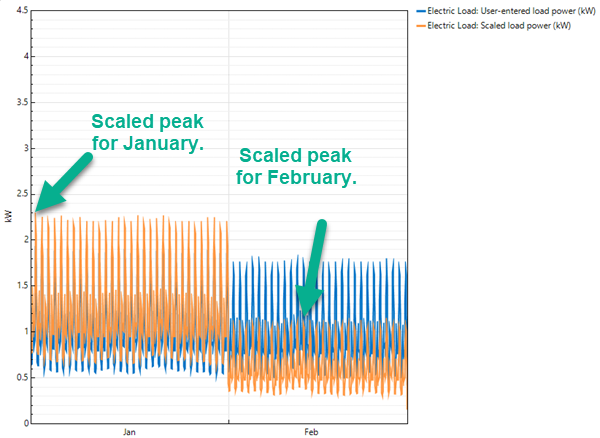This screenshot has height=438, width=600.
Task: Select the Scaled load power legend label
Action: pos(499,25)
